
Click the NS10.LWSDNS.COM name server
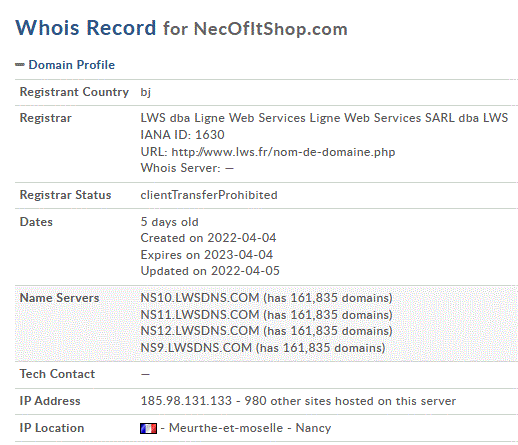[200, 298]
